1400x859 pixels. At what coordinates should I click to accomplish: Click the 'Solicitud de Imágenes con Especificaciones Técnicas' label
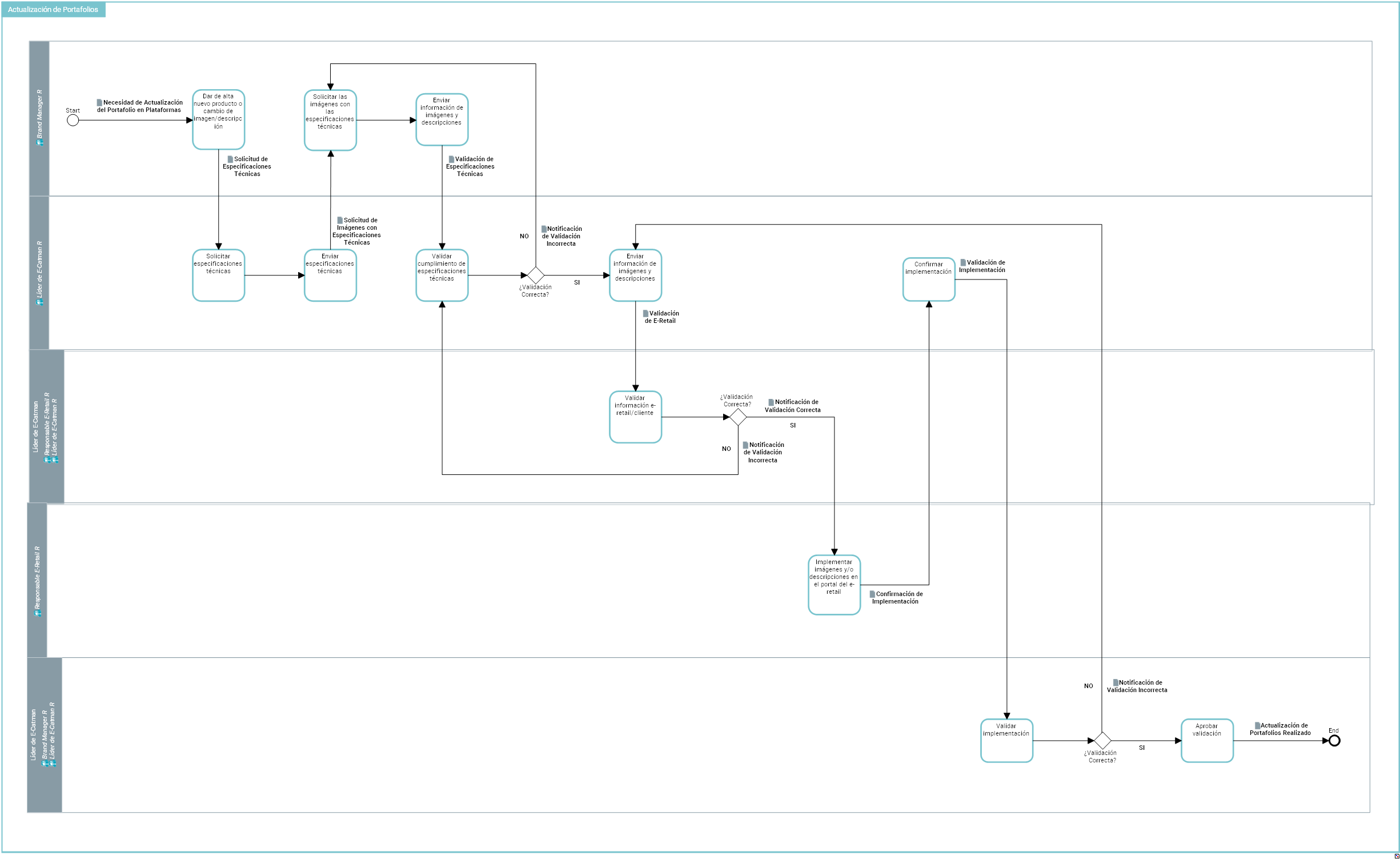[357, 231]
